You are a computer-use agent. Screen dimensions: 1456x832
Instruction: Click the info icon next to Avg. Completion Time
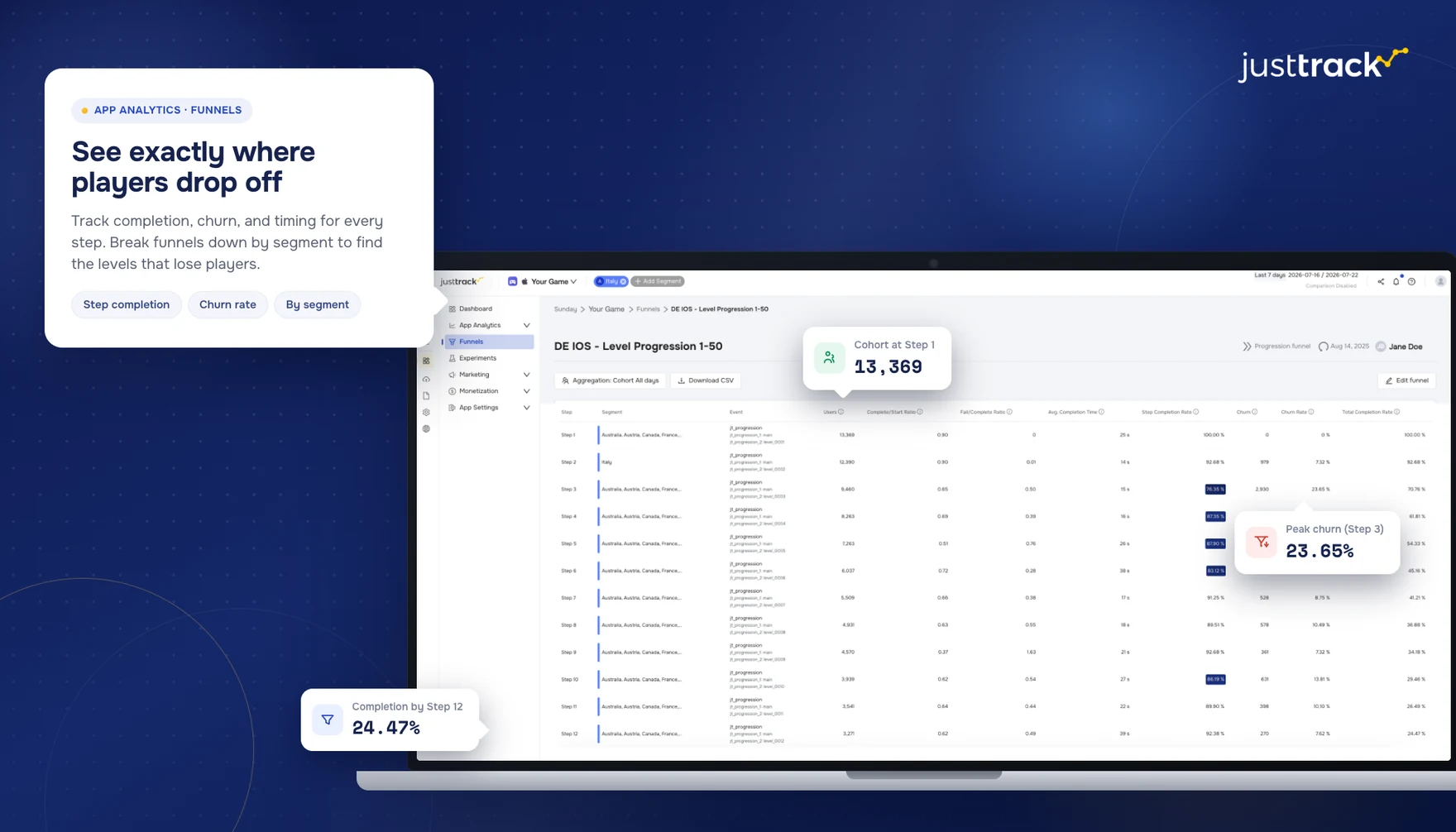click(1101, 412)
